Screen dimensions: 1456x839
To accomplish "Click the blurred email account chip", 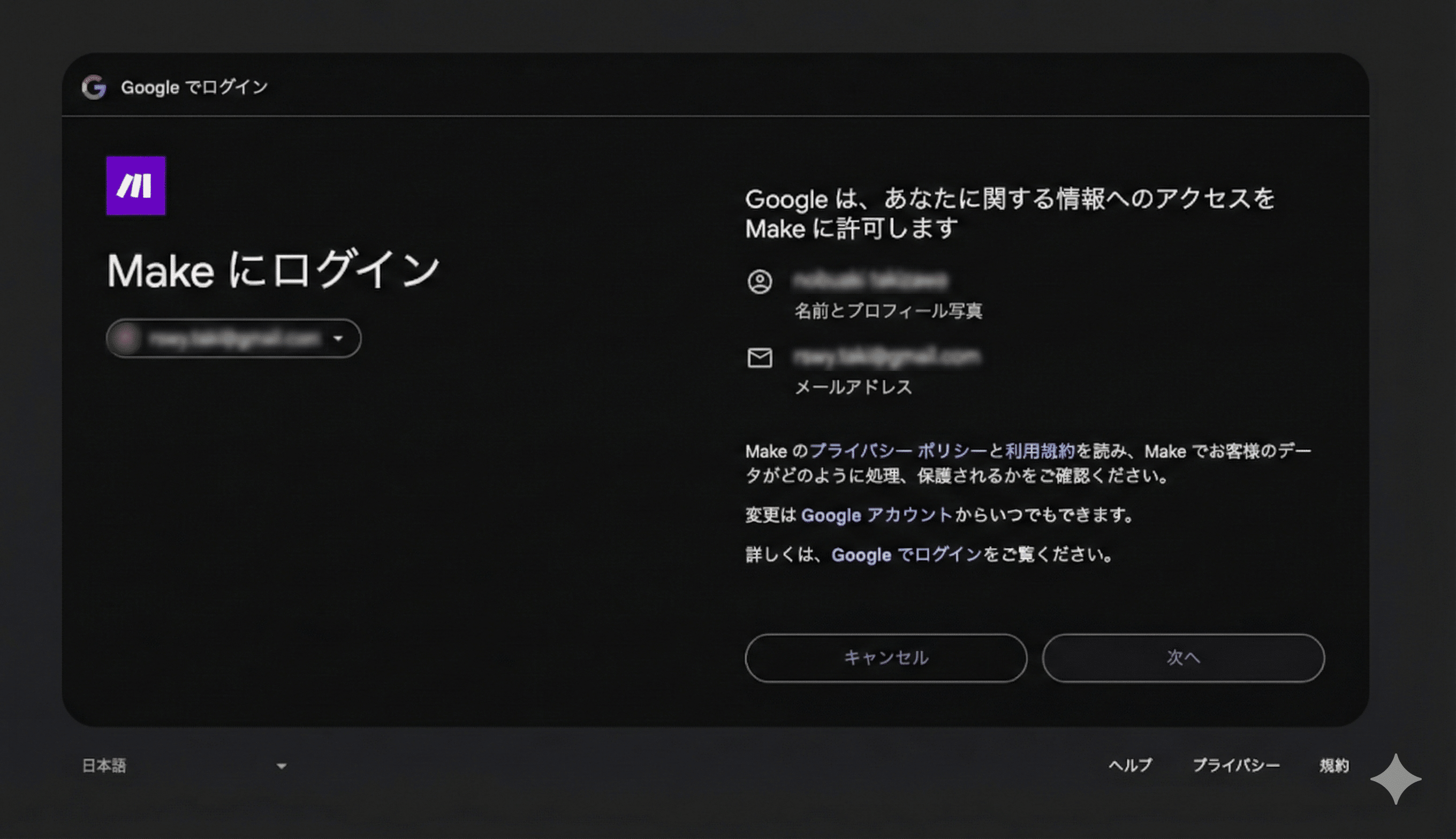I will [233, 338].
